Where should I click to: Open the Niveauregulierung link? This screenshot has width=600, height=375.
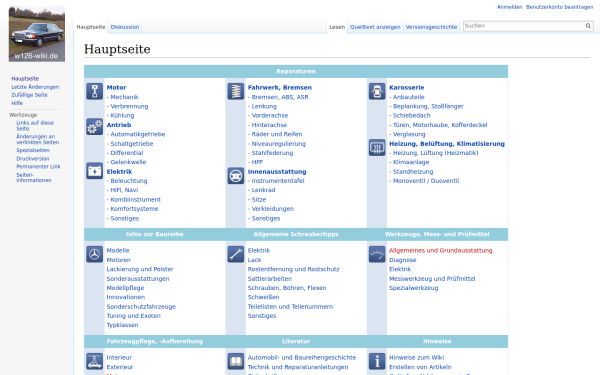coord(279,143)
